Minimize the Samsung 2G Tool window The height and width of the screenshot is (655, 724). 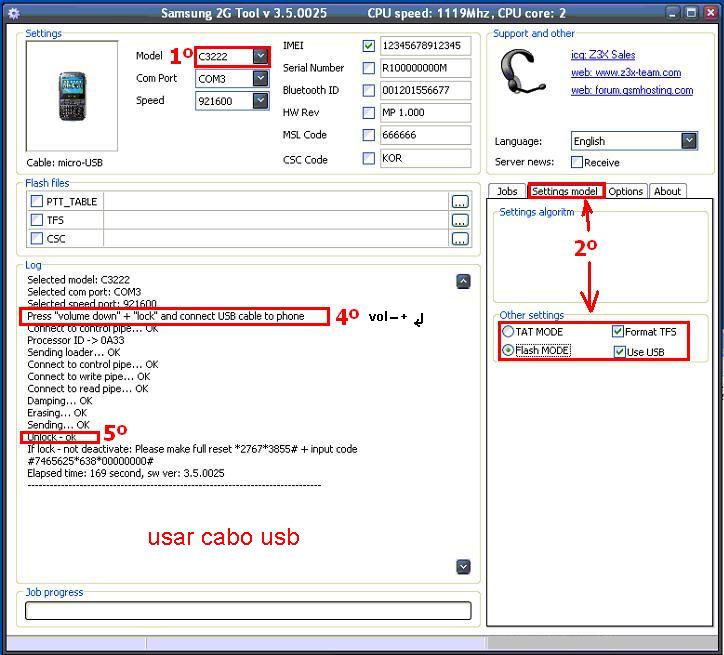click(672, 13)
